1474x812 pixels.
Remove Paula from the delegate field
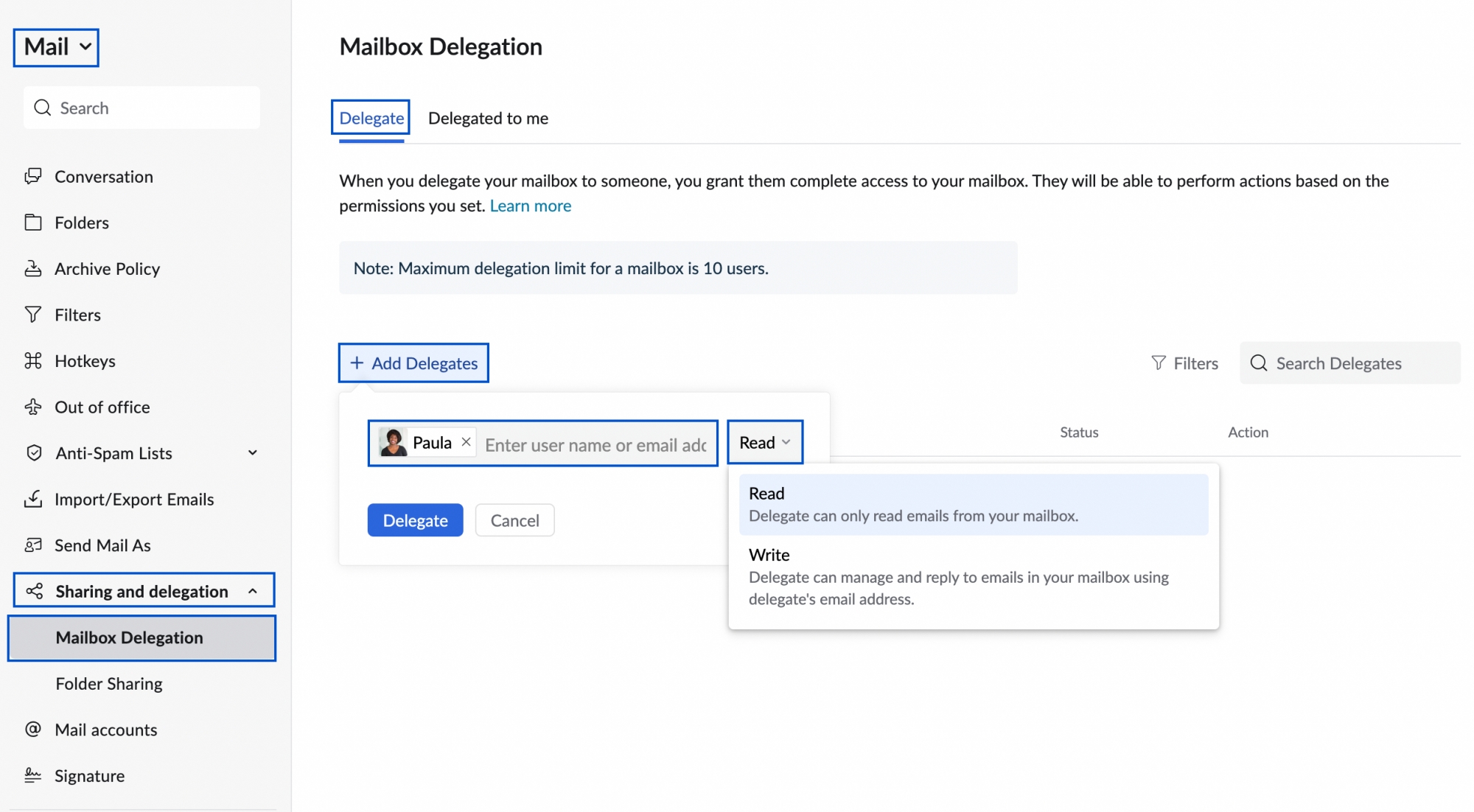click(x=466, y=442)
